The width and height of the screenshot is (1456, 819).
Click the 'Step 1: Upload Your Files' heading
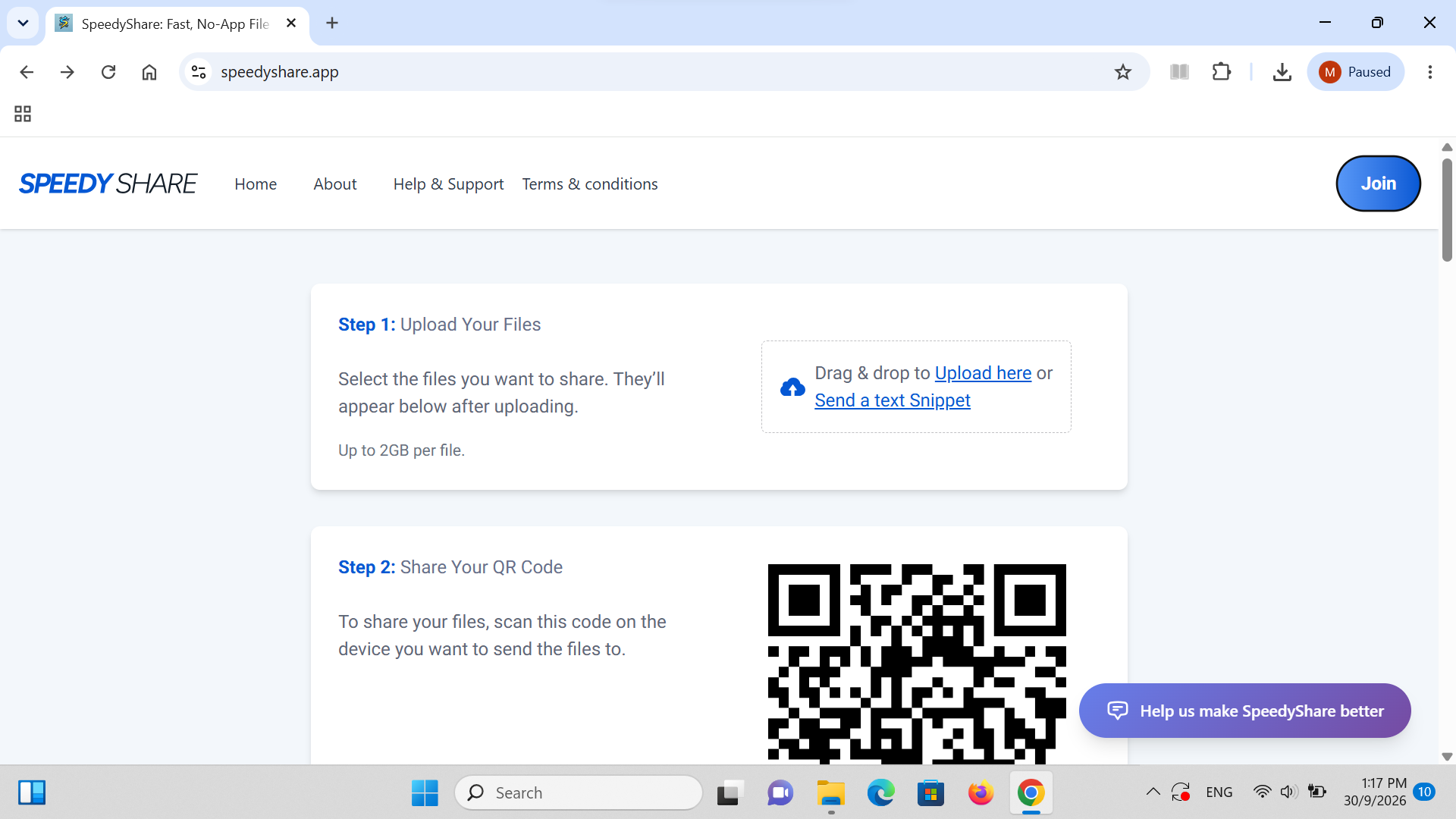point(439,325)
